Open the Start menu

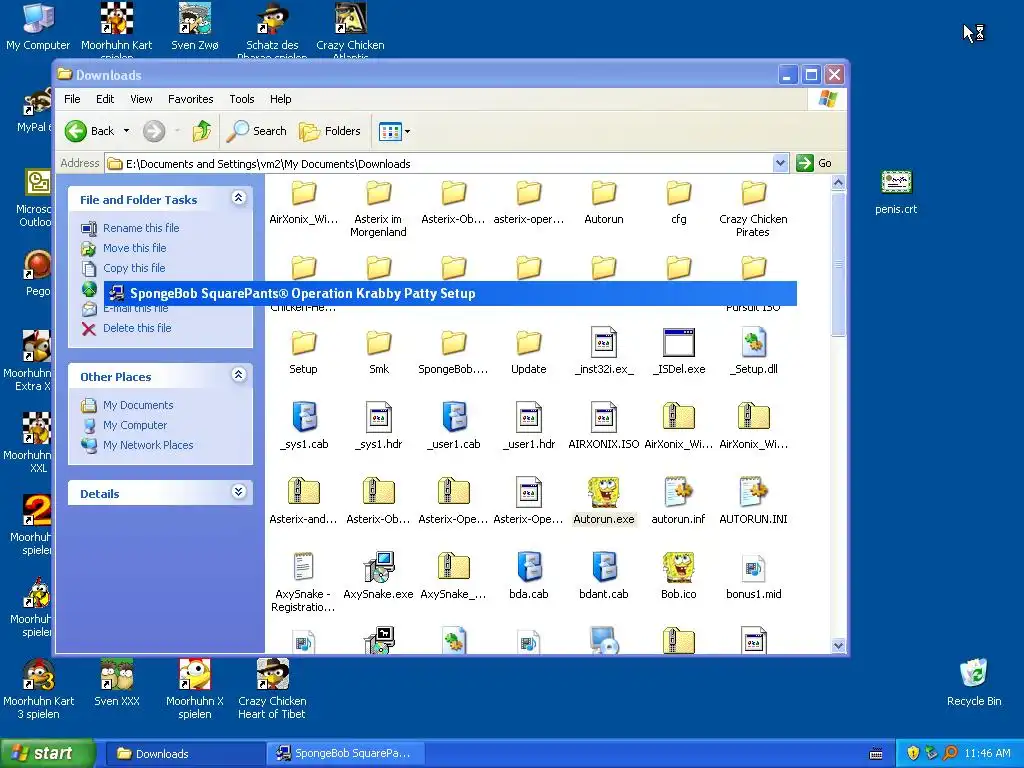coord(47,754)
